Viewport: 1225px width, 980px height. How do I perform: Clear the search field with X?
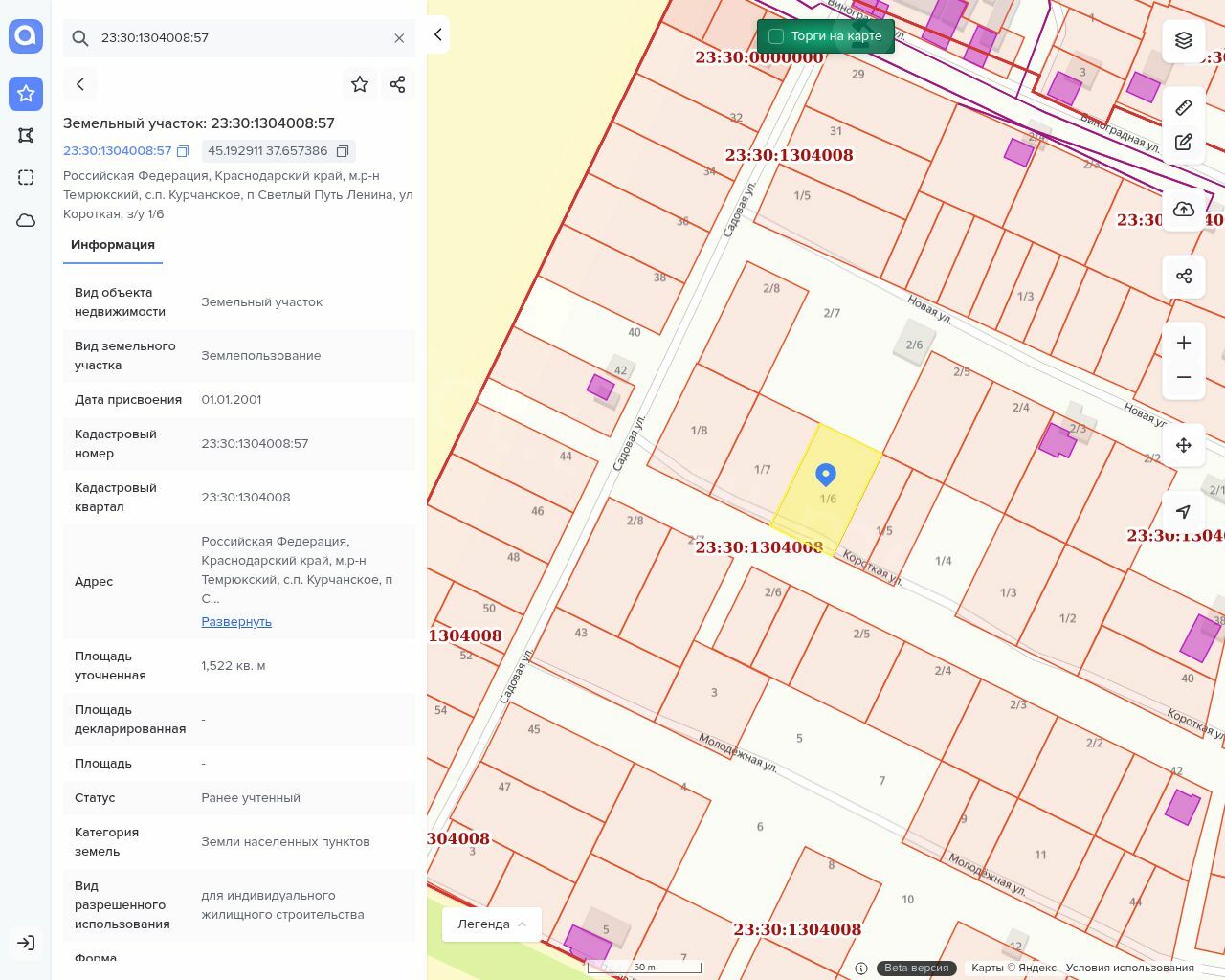point(399,38)
